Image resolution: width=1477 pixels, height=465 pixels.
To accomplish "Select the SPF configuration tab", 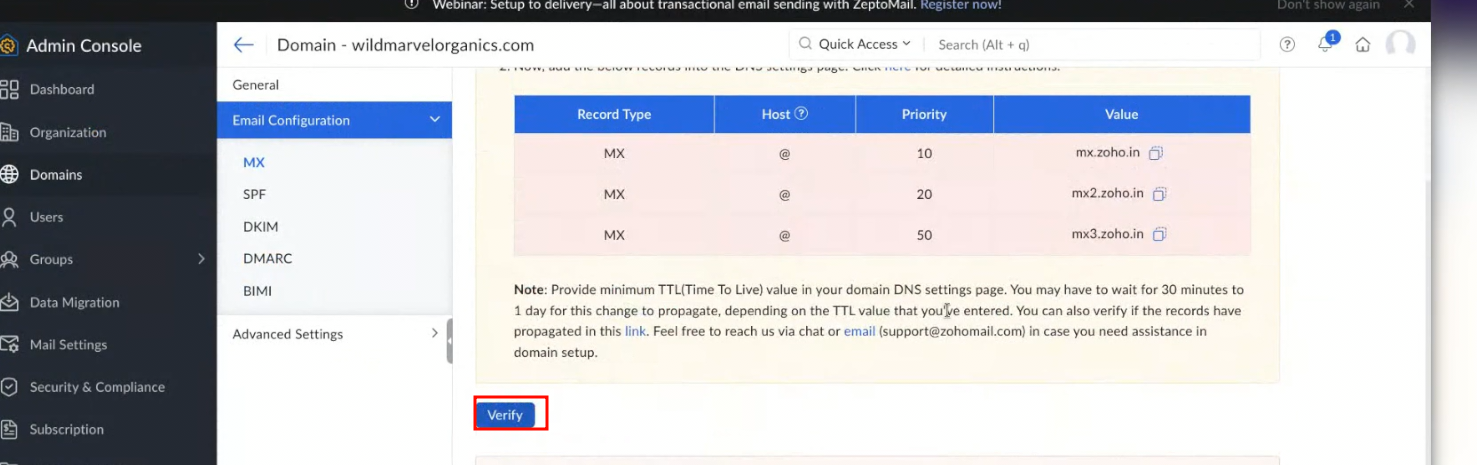I will 255,194.
